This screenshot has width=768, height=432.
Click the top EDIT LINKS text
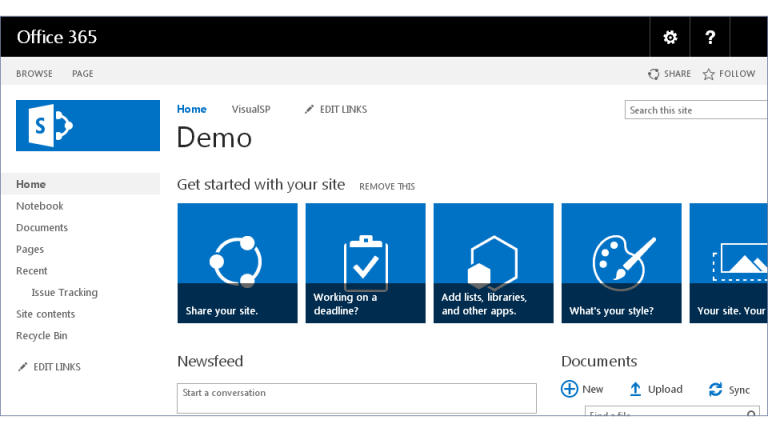click(343, 109)
